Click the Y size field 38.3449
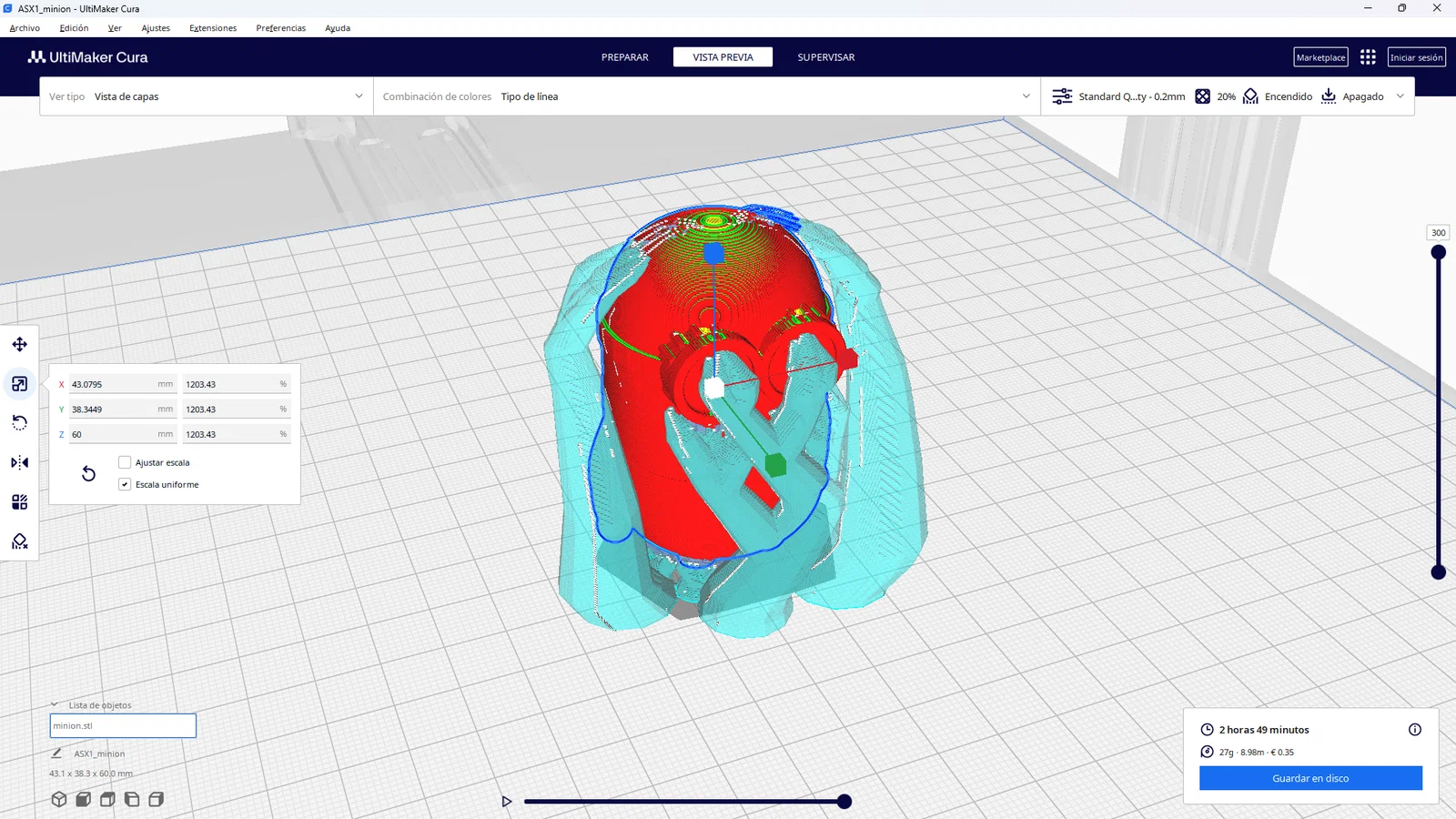The image size is (1456, 819). tap(122, 409)
